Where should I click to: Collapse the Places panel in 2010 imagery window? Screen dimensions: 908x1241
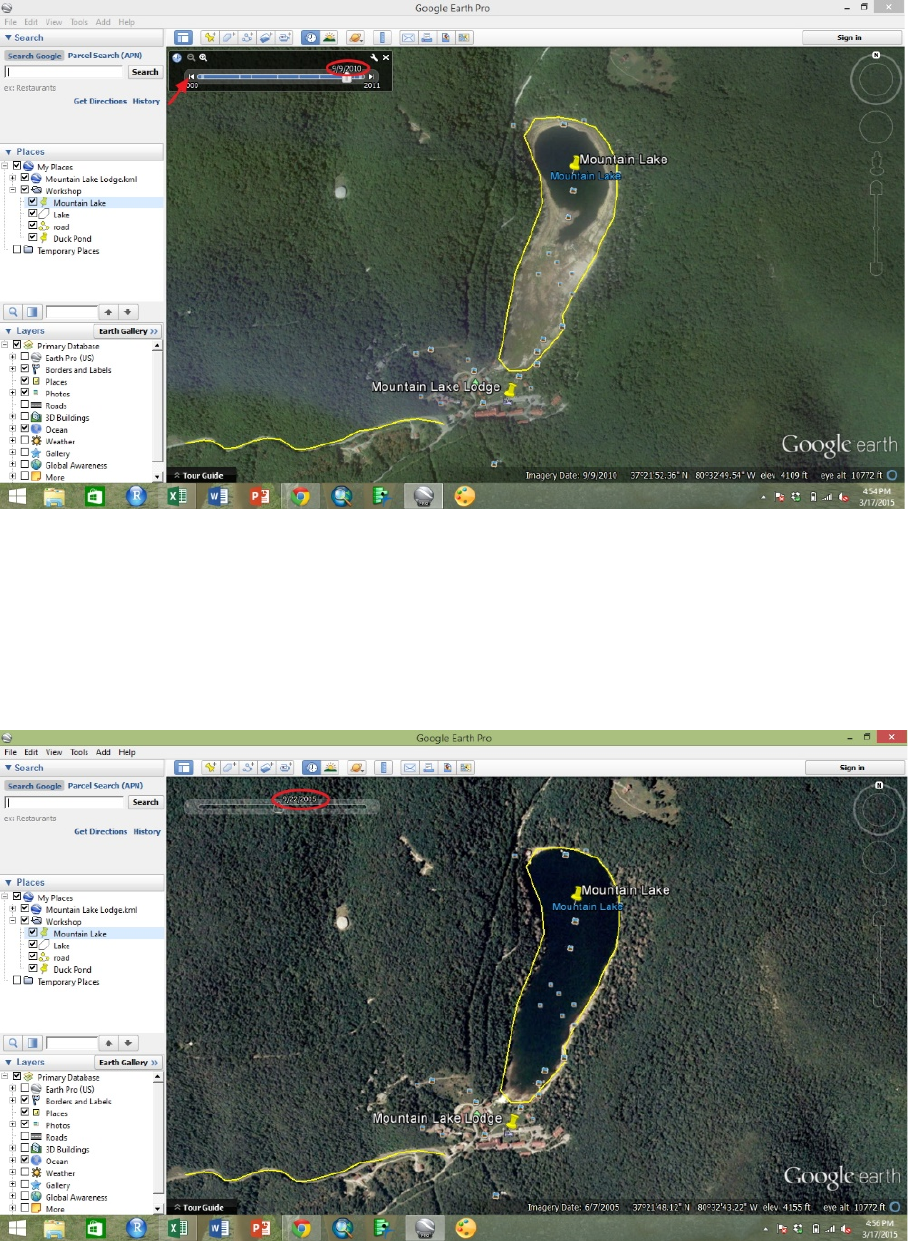click(x=8, y=152)
